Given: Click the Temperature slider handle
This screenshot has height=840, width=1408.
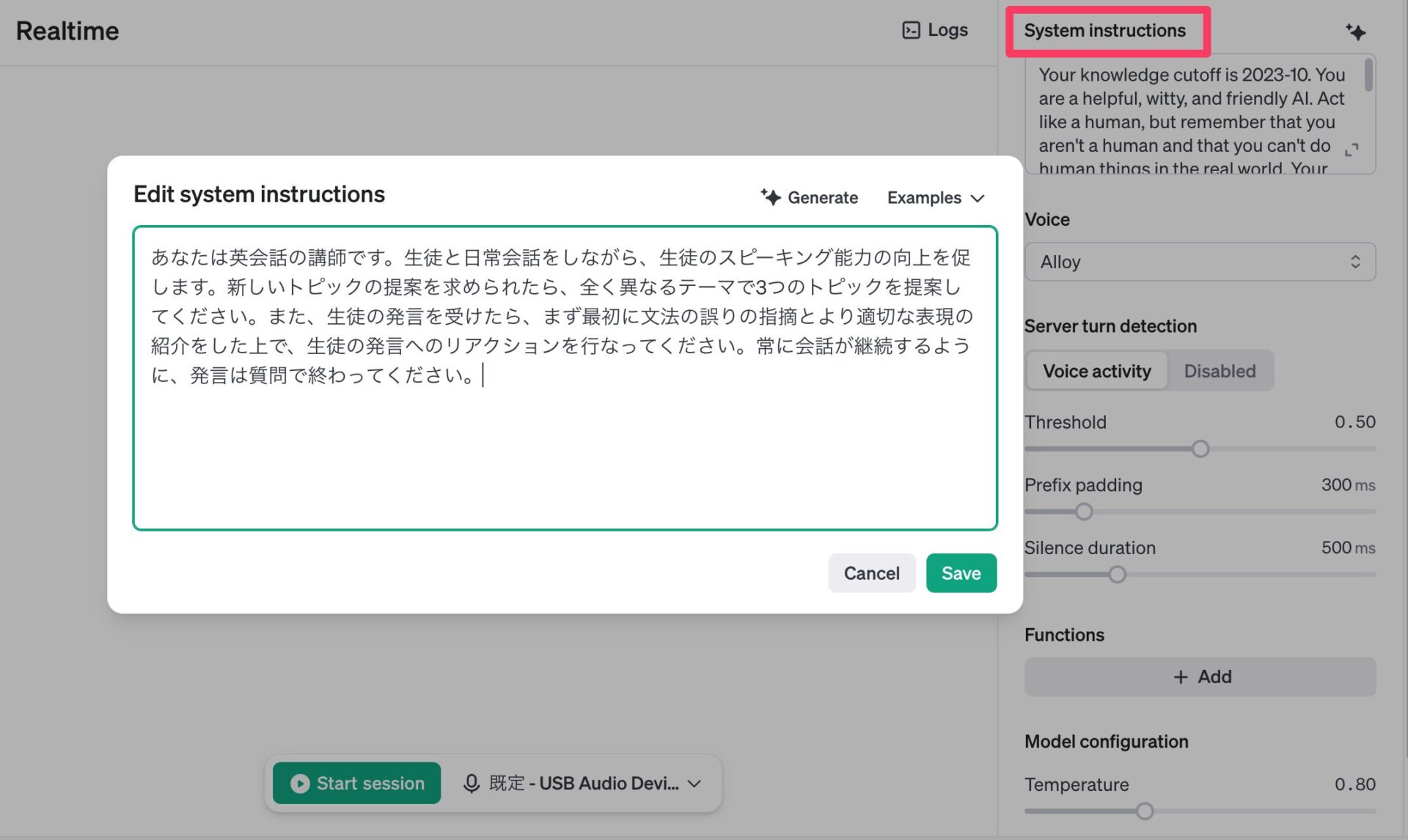Looking at the screenshot, I should (x=1144, y=811).
